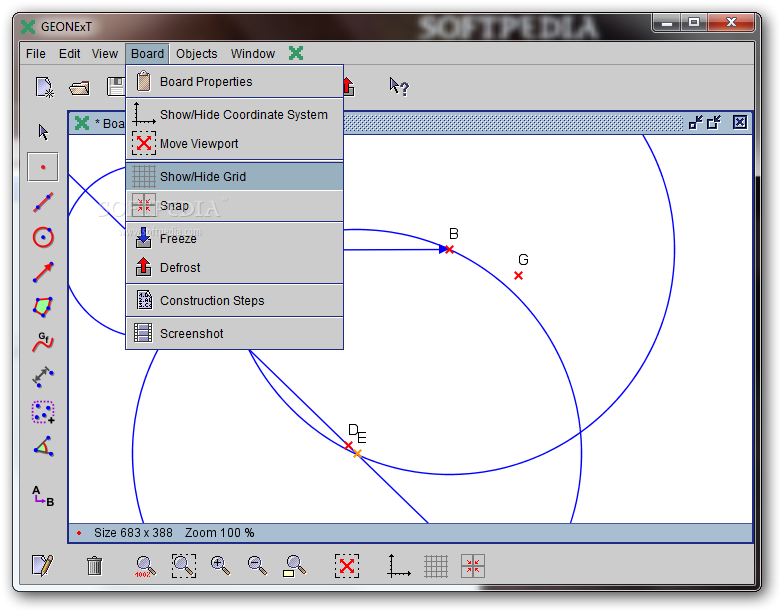Viewport: 782px width, 612px height.
Task: Click point G on the board
Action: pyautogui.click(x=518, y=275)
